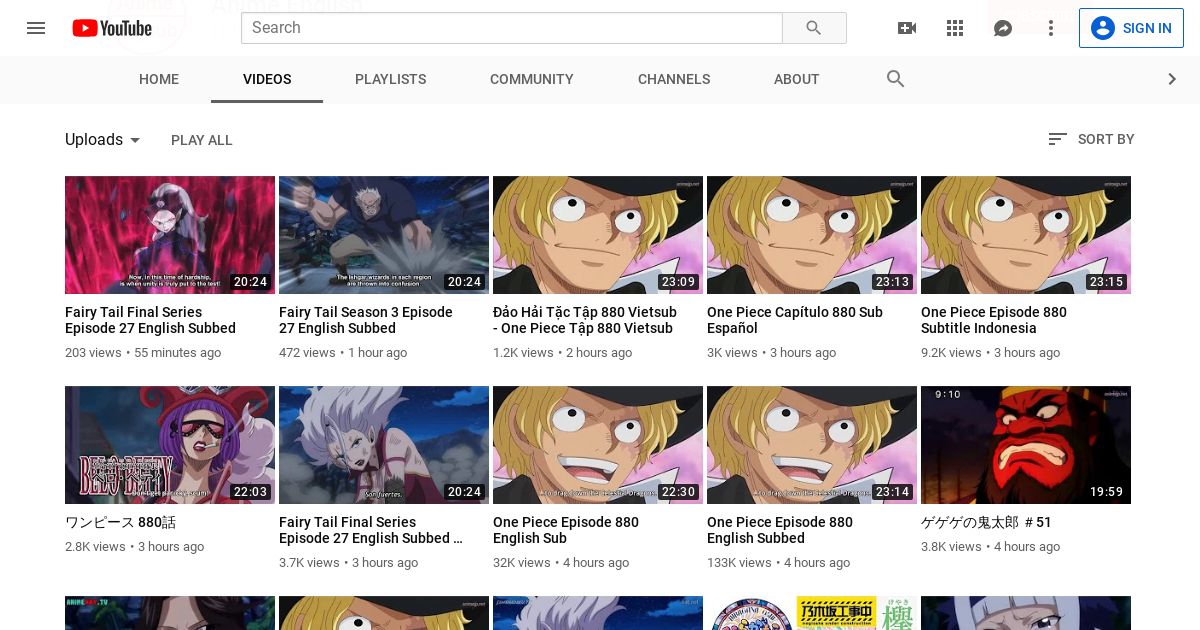Search within channel magnifier icon
The width and height of the screenshot is (1200, 630).
[x=896, y=79]
